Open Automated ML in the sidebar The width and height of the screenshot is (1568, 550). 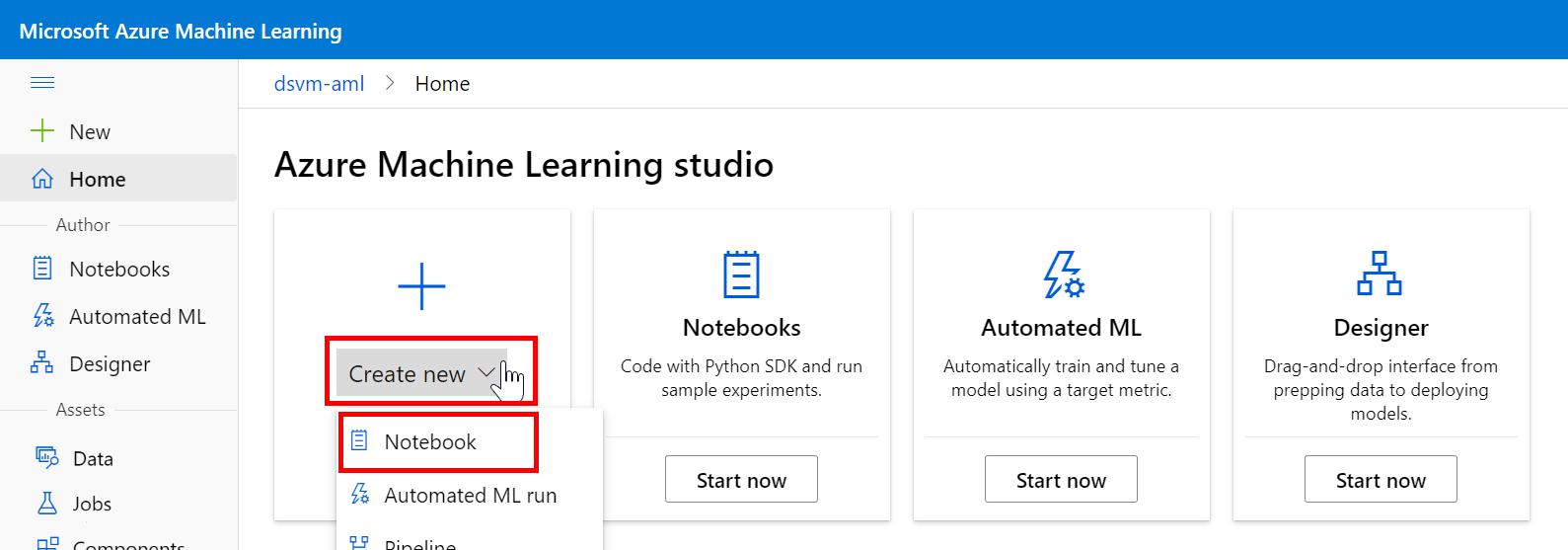pos(118,316)
